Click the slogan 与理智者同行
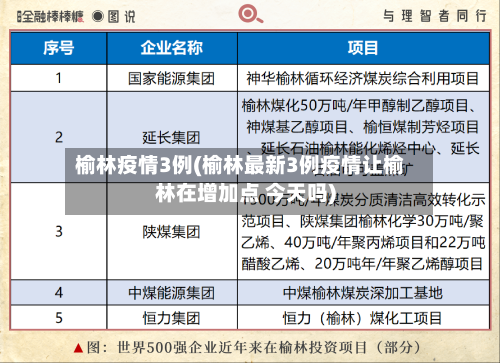This screenshot has width=500, height=363. coord(435,16)
